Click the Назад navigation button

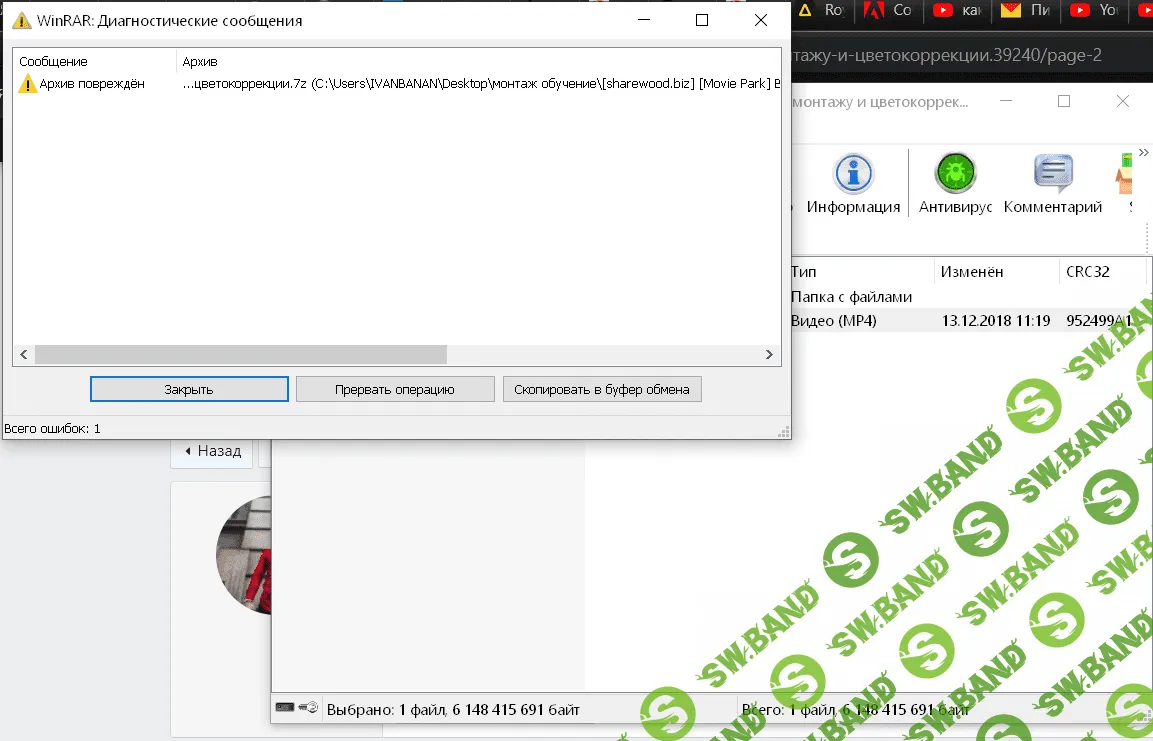(x=212, y=451)
